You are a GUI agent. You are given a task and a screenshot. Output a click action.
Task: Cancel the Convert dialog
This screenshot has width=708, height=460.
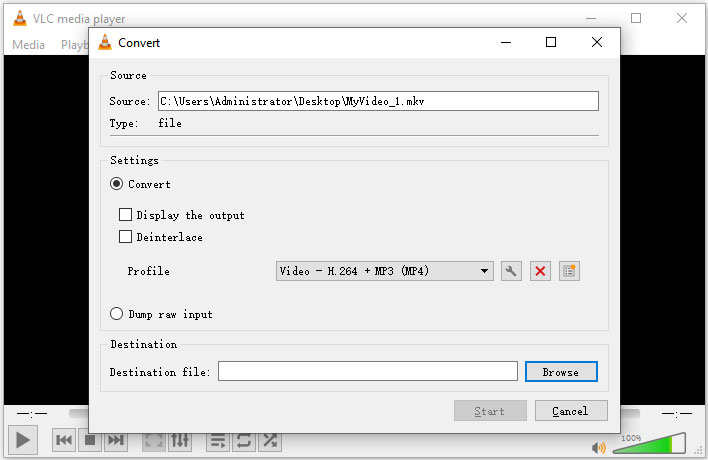point(571,411)
